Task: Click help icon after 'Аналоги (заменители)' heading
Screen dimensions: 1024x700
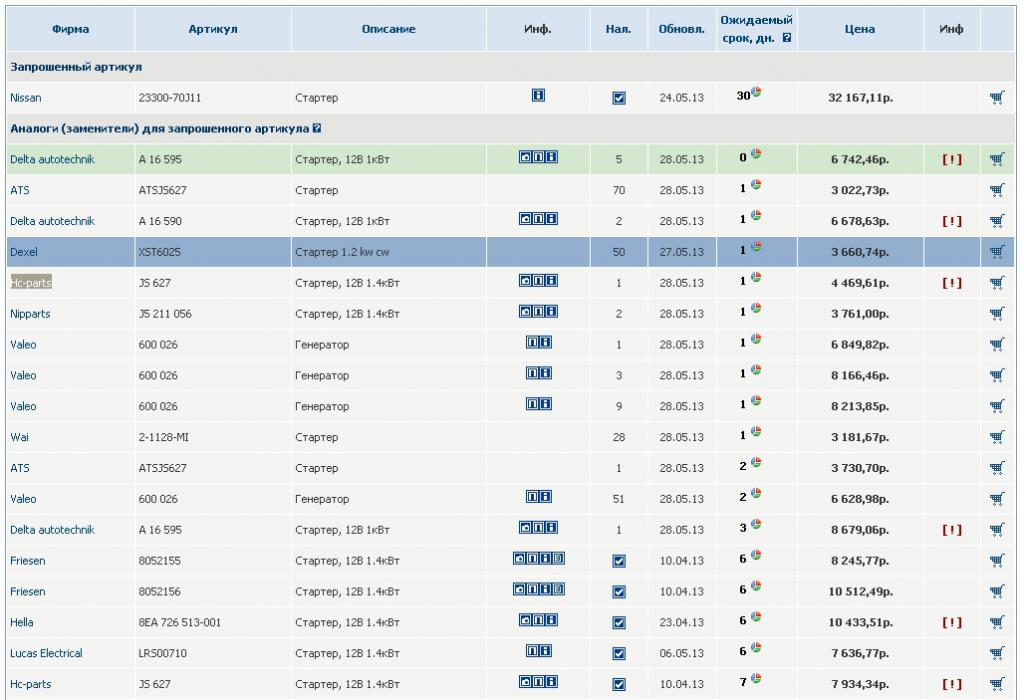Action: point(317,129)
